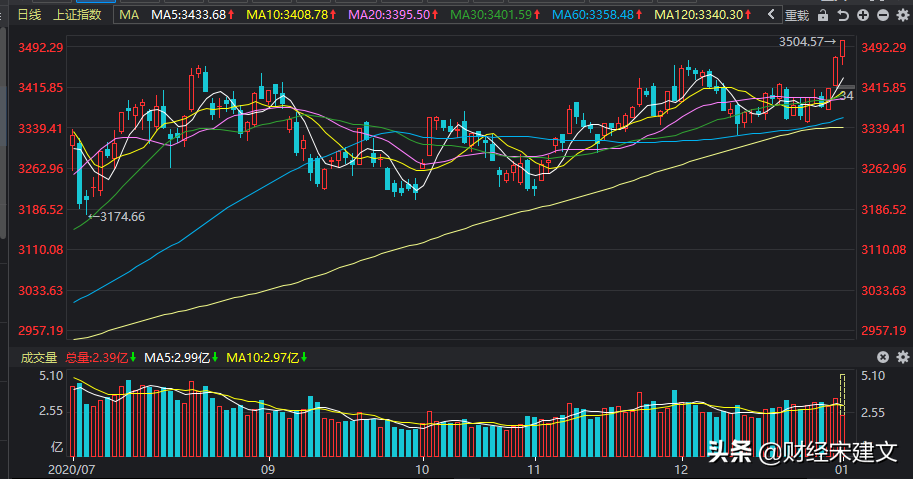
Task: Click right axis price 3033.63
Action: click(884, 290)
